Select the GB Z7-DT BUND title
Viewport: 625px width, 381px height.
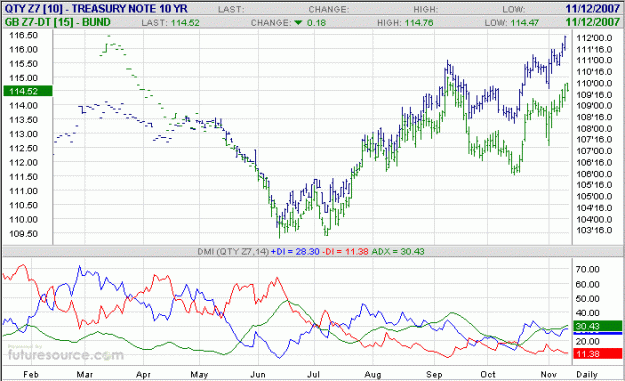click(x=57, y=22)
